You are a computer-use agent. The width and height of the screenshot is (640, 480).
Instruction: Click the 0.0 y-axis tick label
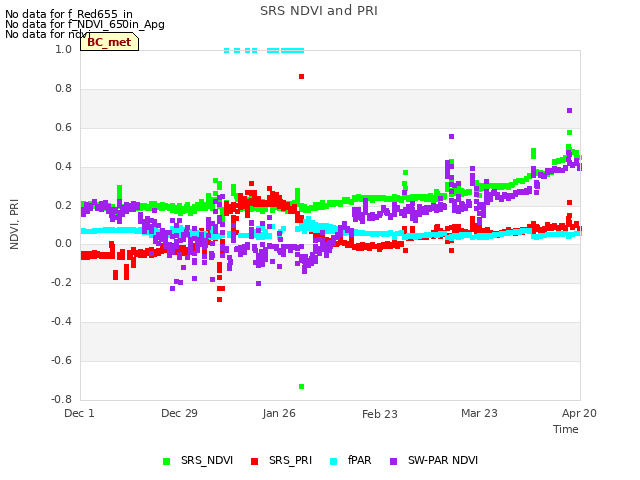63,244
